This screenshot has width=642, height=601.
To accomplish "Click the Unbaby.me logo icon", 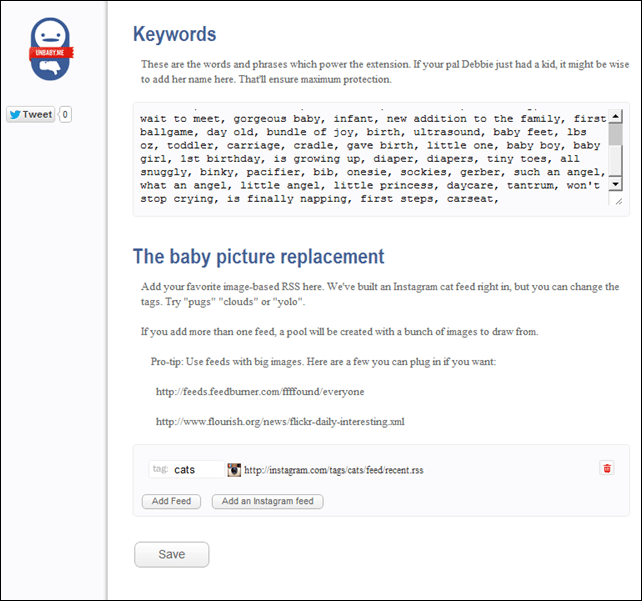I will click(x=51, y=49).
